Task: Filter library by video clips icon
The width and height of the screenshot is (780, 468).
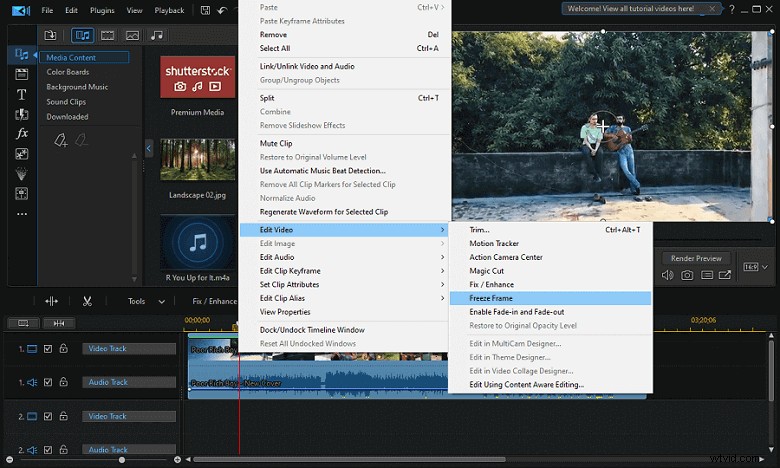Action: 107,35
